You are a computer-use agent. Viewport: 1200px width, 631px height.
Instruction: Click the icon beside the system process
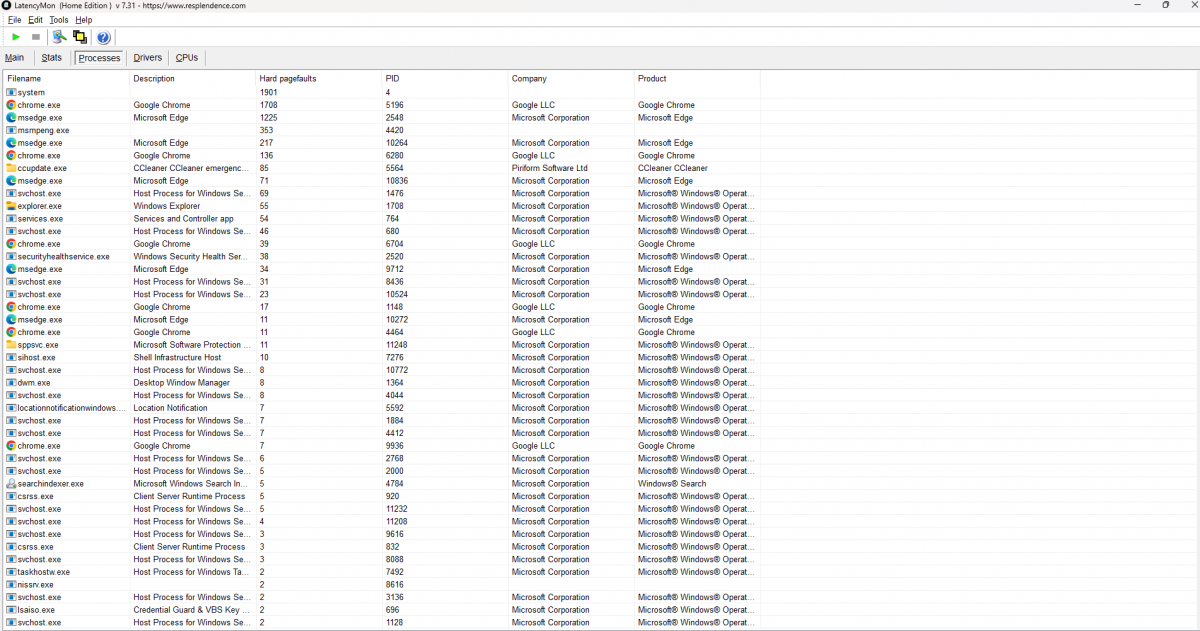coord(11,92)
